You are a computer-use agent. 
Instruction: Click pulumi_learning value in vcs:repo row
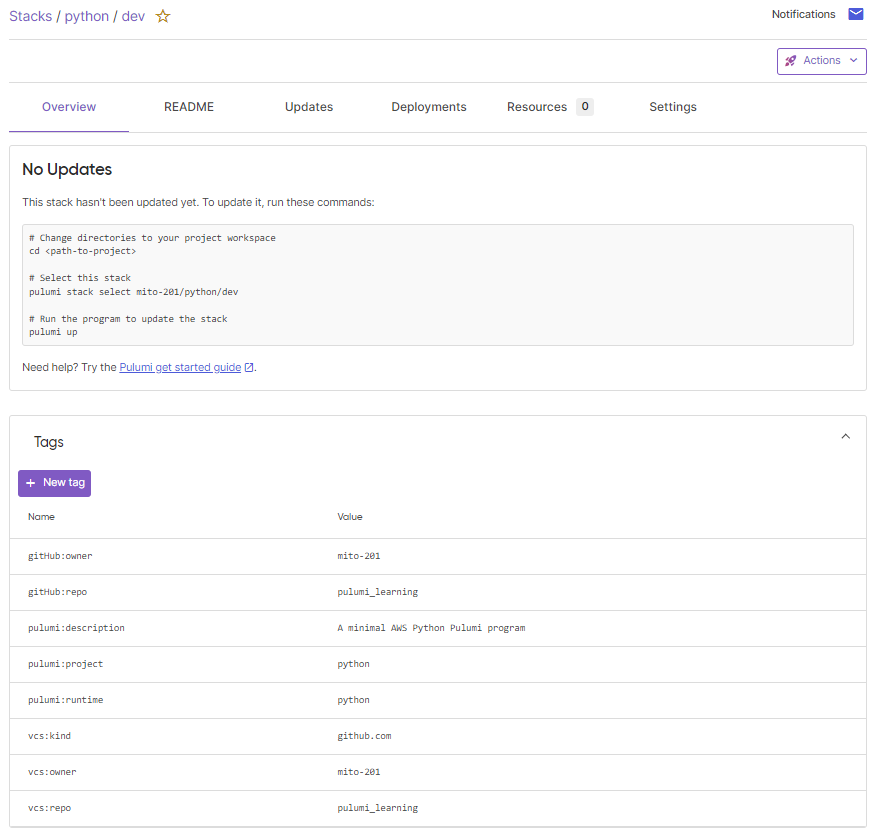click(x=378, y=808)
